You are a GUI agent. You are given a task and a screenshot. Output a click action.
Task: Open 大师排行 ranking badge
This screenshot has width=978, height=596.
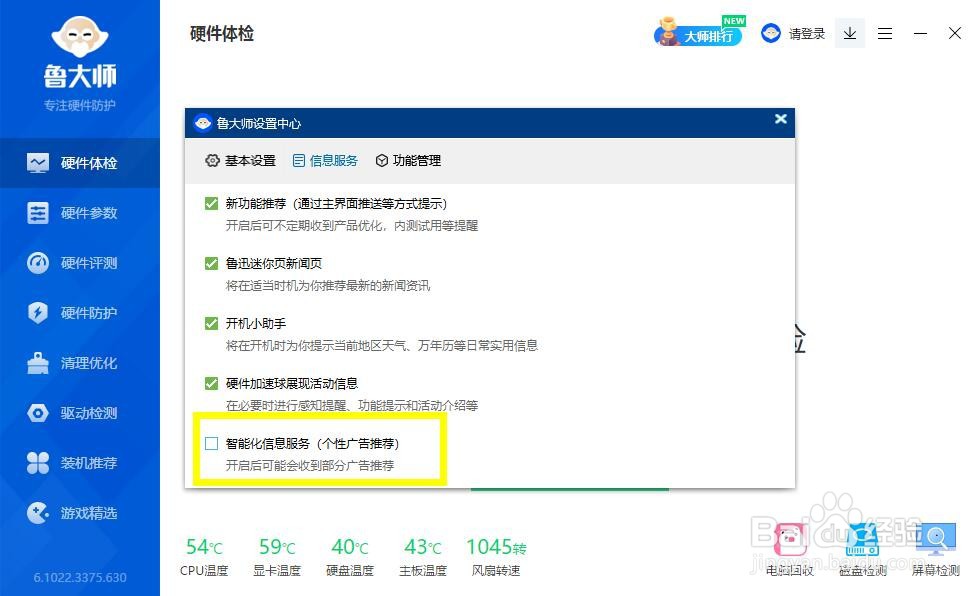699,32
